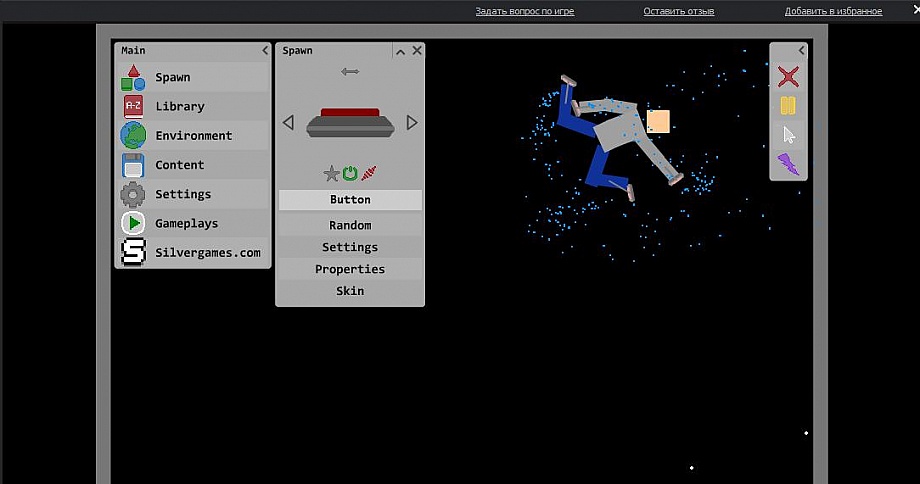Click the gray star favorite icon

coord(332,173)
